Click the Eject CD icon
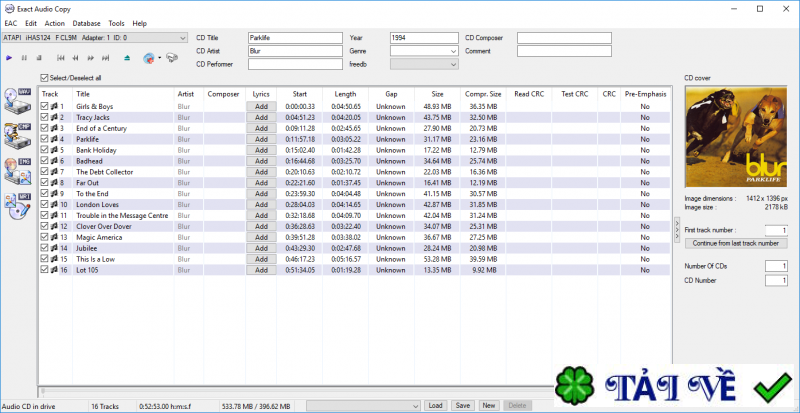 [128, 58]
